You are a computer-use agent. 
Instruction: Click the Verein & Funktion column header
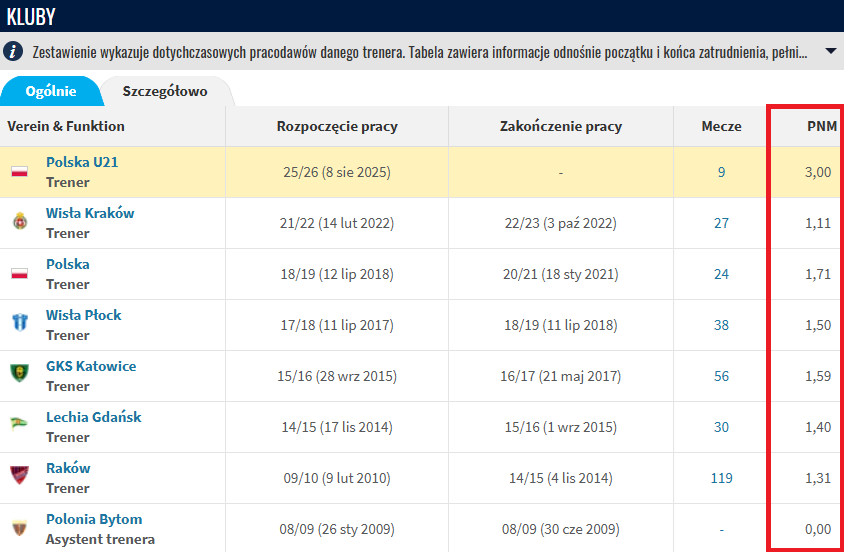(66, 126)
